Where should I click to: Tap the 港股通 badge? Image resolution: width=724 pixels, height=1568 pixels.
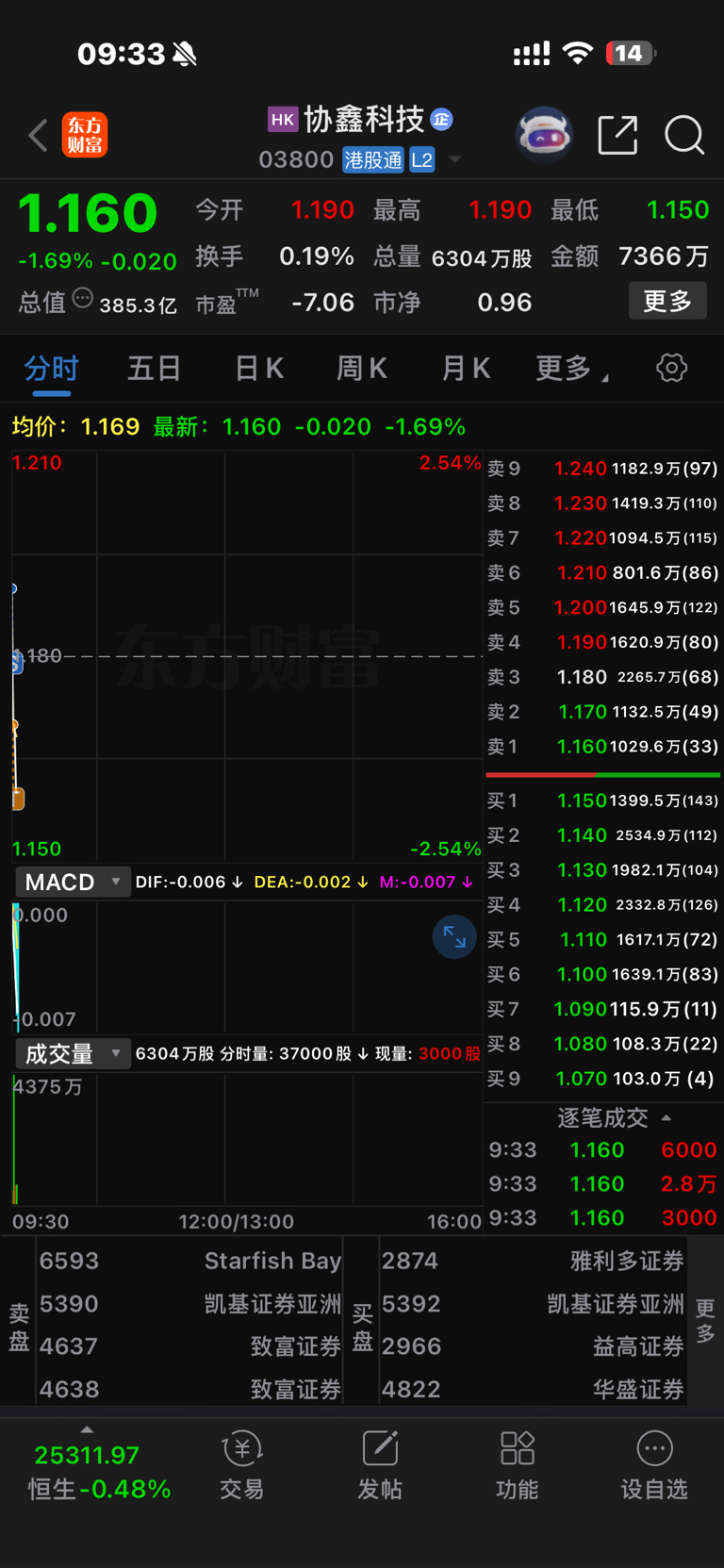point(373,159)
